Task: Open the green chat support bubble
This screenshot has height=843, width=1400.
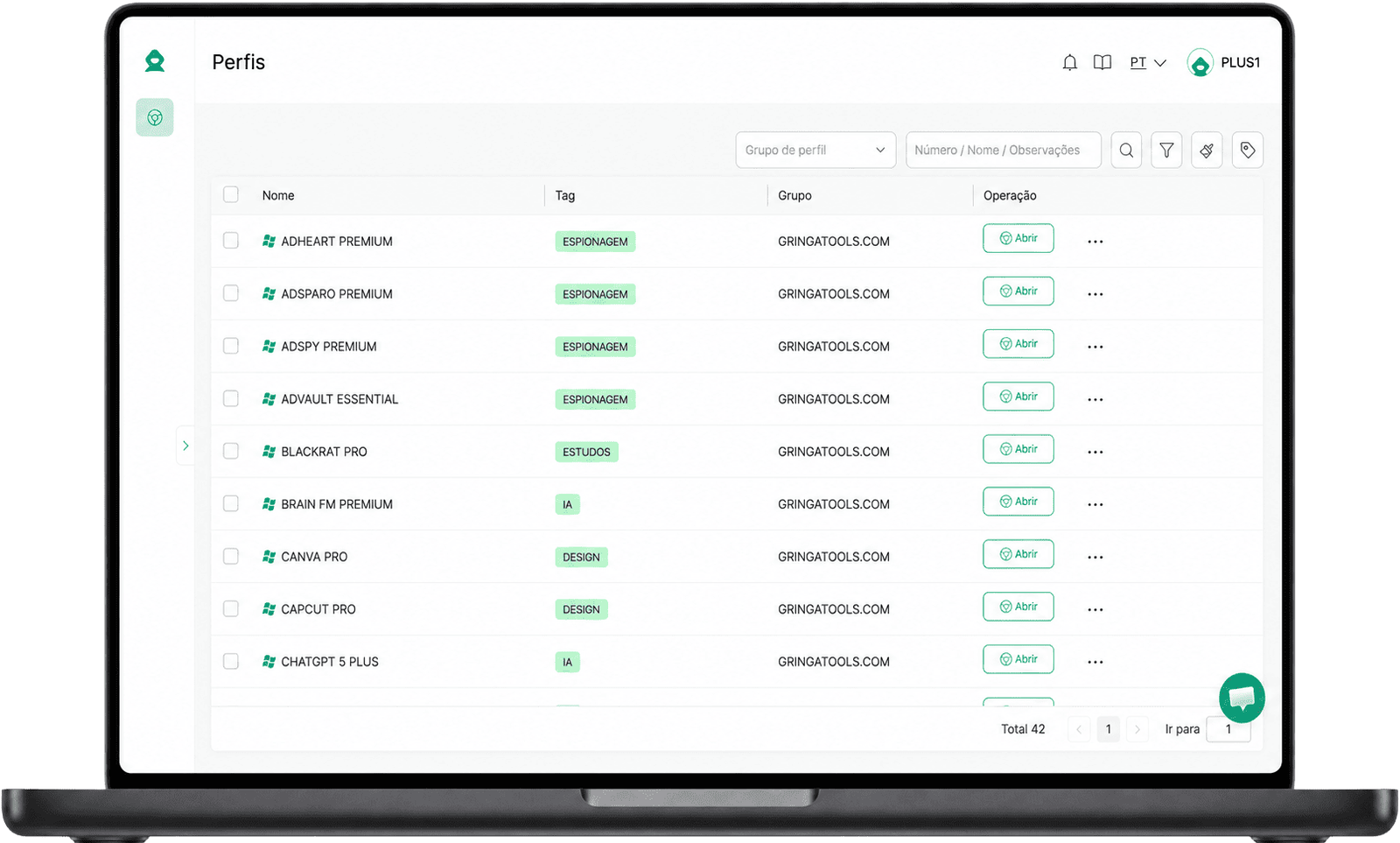Action: [x=1242, y=697]
